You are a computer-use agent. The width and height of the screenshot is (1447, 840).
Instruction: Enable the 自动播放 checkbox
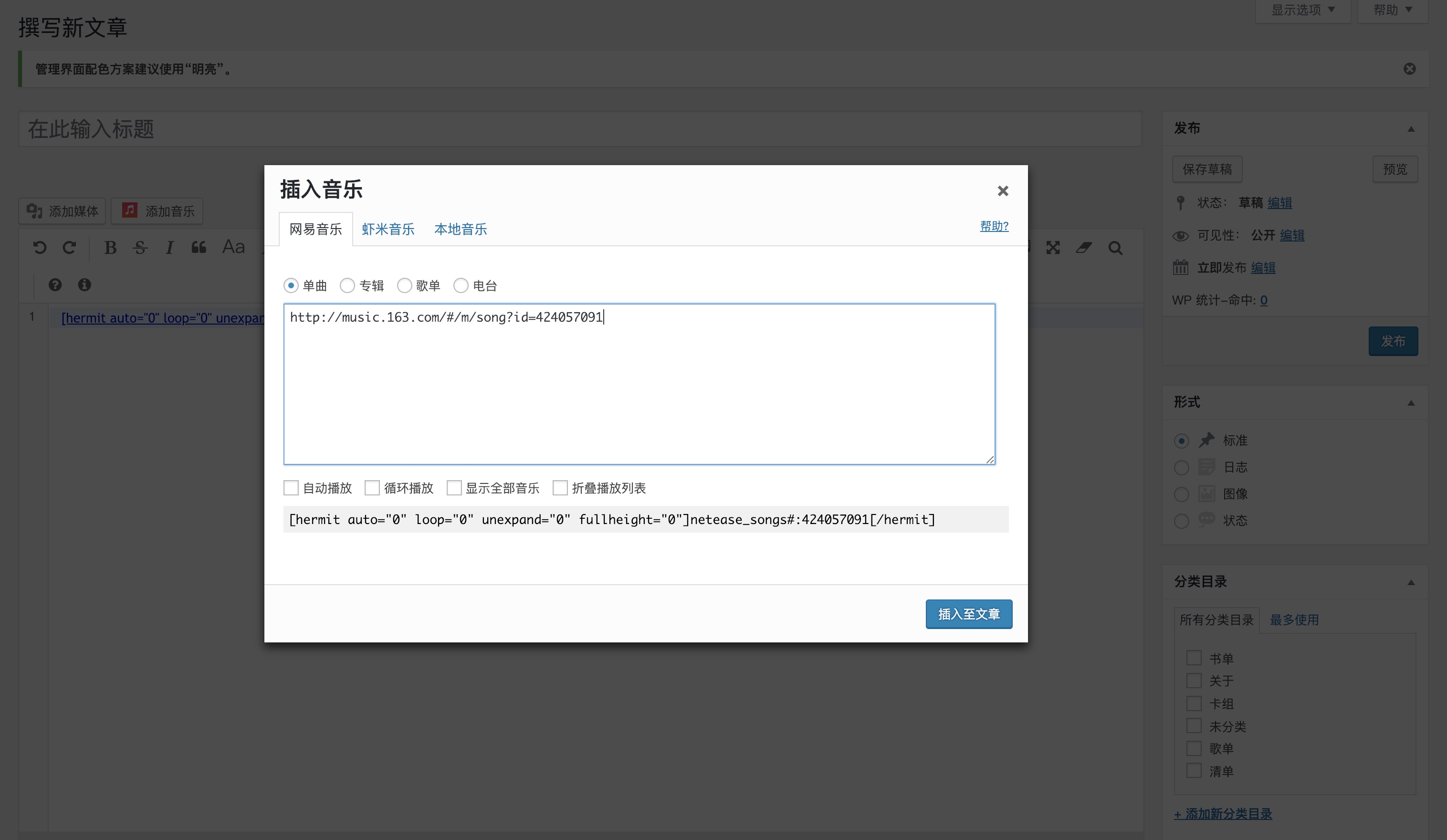click(x=291, y=488)
